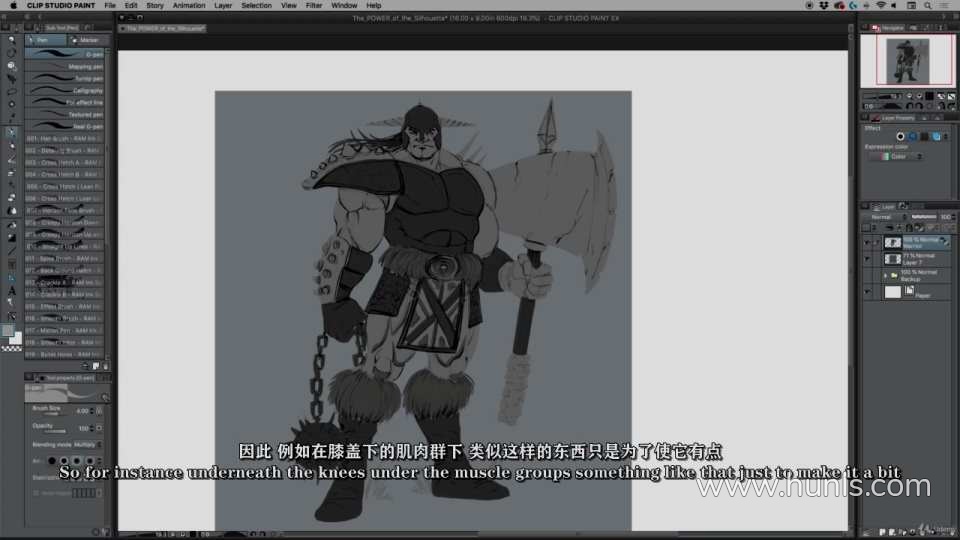Select the Move hand tool
The height and width of the screenshot is (540, 960).
pyautogui.click(x=11, y=53)
